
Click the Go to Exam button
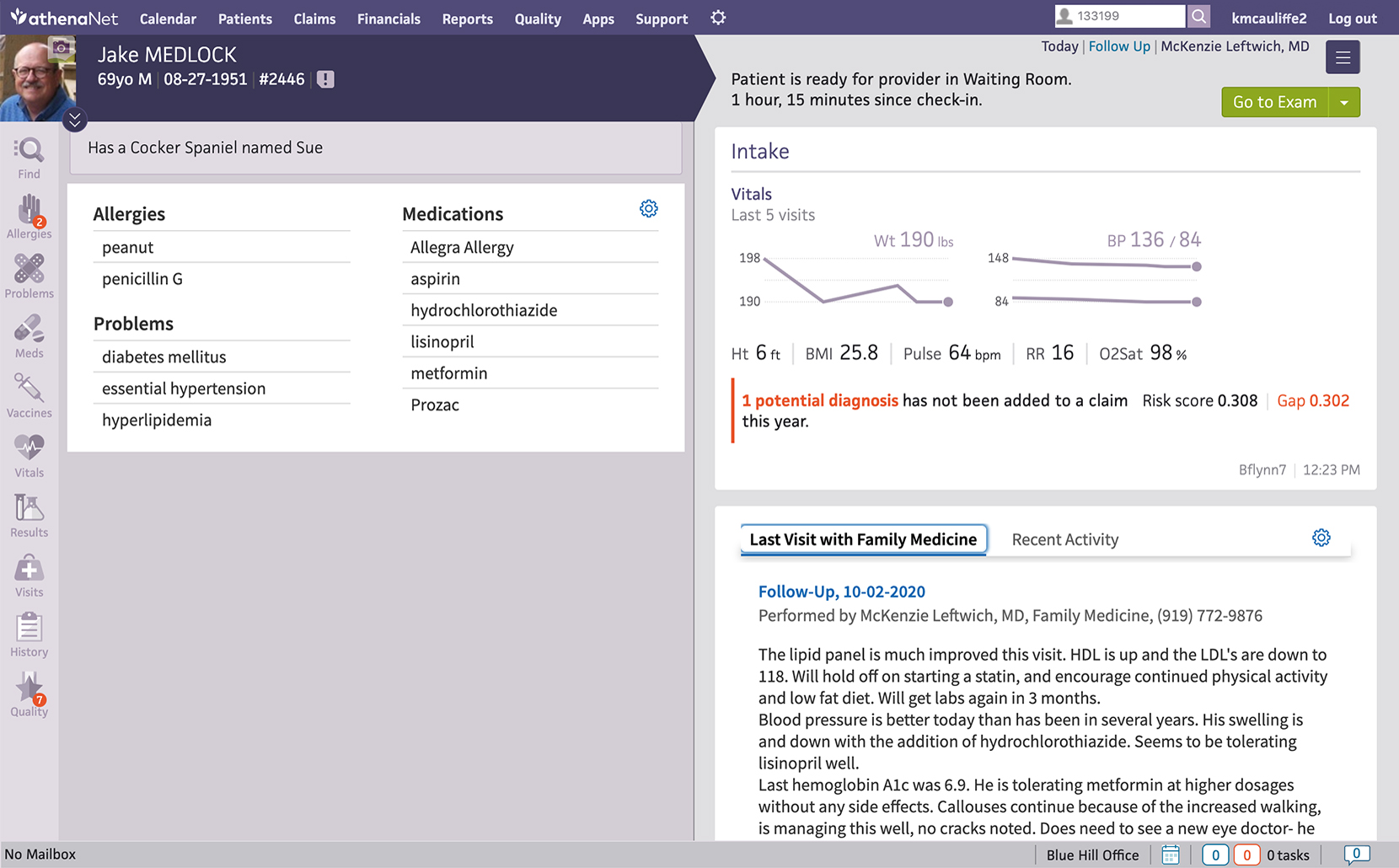(1274, 102)
